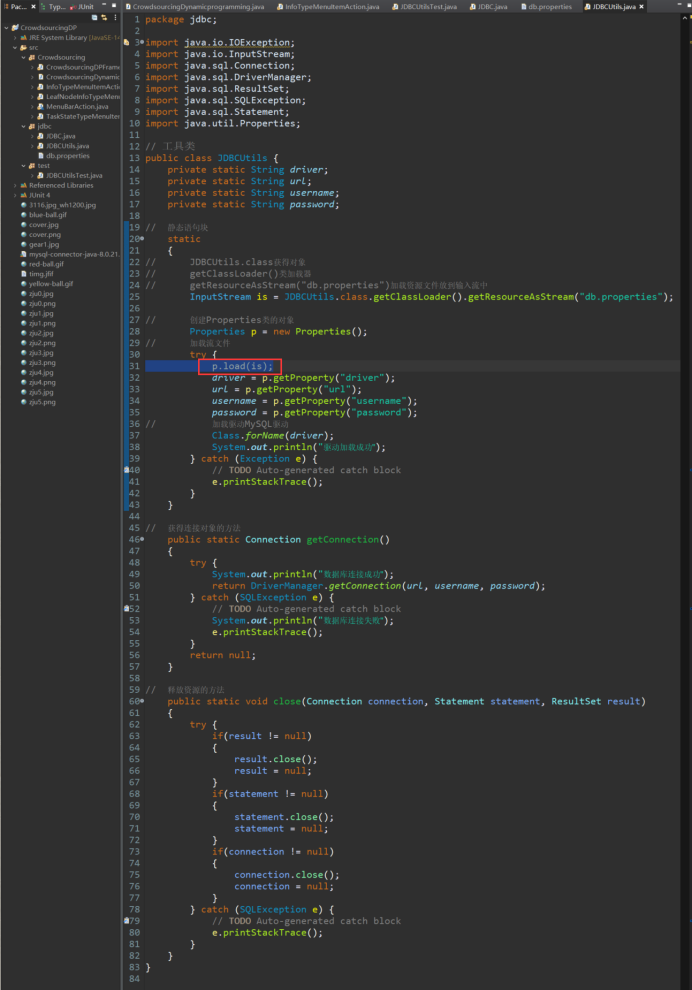Expand the JUnit 4 node

click(15, 196)
